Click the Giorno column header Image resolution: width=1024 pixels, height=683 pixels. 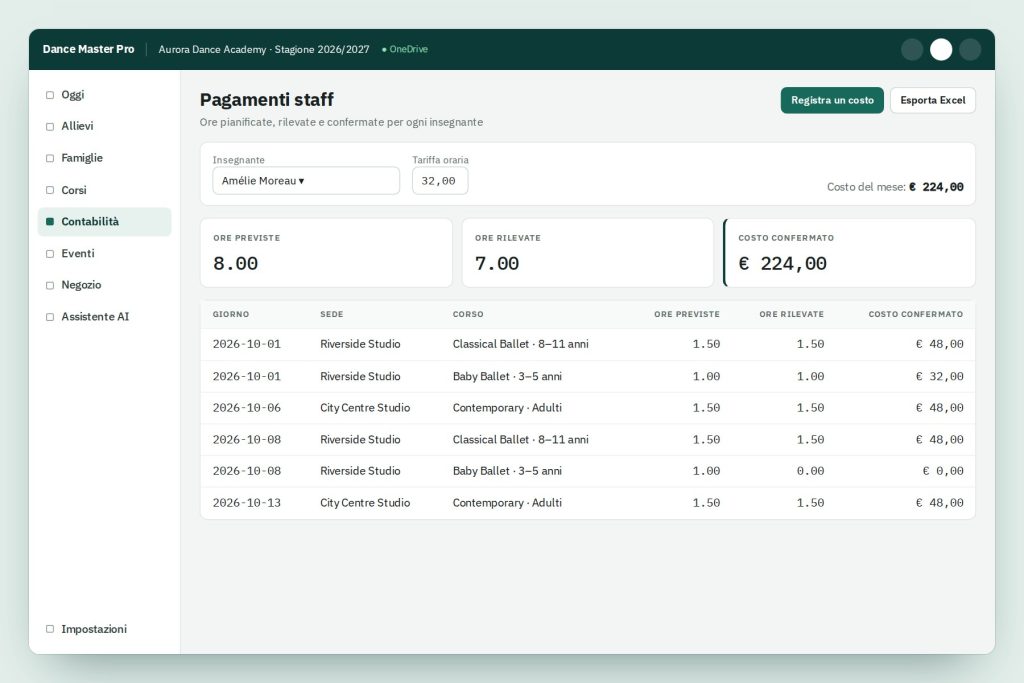(231, 314)
